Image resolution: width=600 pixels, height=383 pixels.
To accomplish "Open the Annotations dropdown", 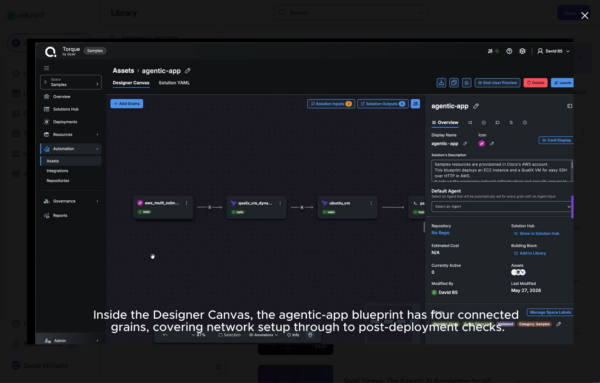I will [263, 335].
